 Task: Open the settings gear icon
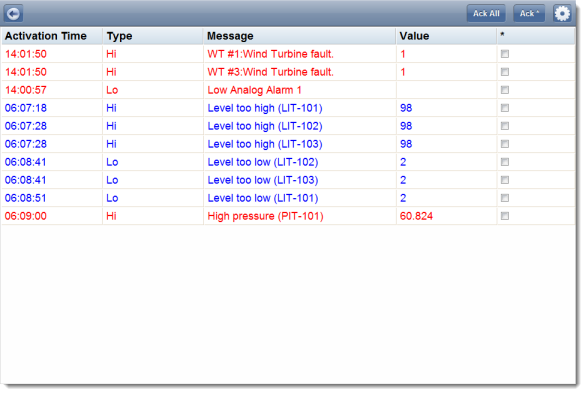tap(562, 14)
